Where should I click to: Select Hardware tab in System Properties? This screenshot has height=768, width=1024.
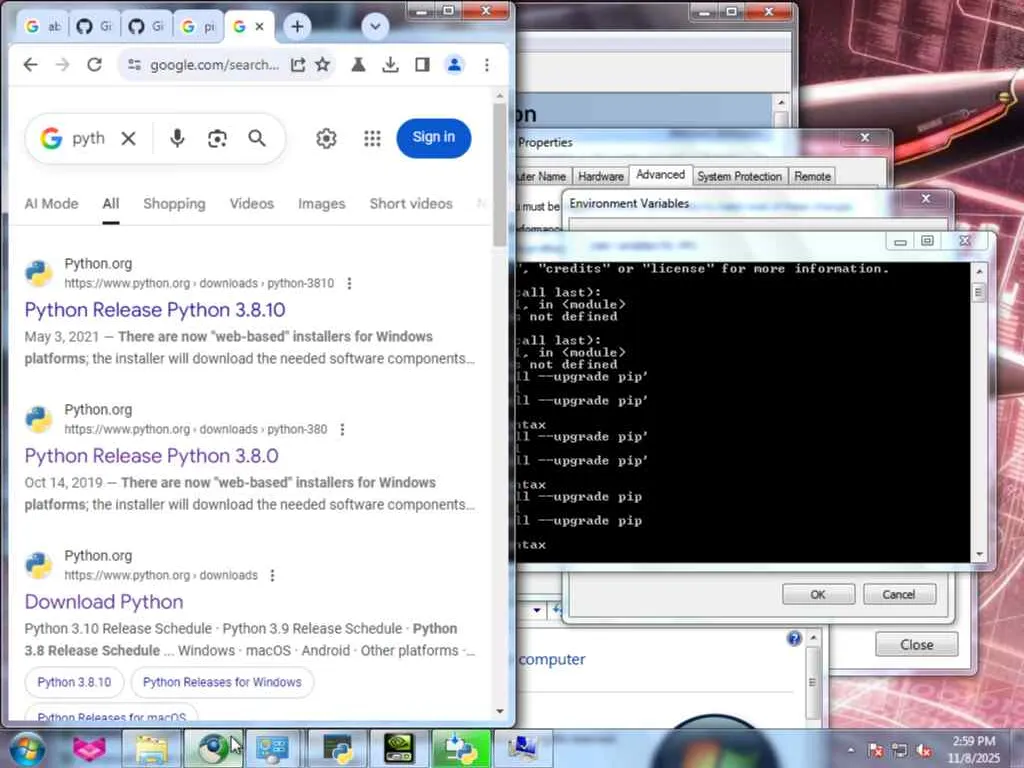pyautogui.click(x=601, y=176)
